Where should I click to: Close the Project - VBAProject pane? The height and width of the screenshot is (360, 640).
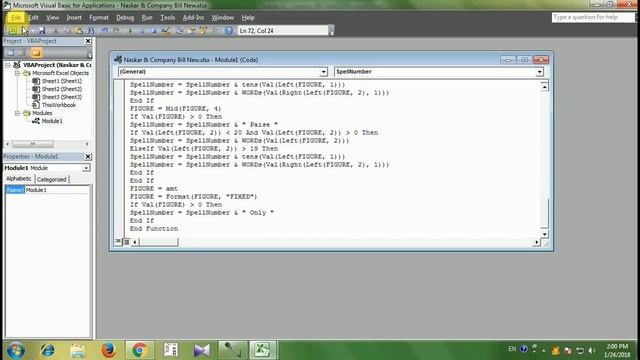(88, 41)
